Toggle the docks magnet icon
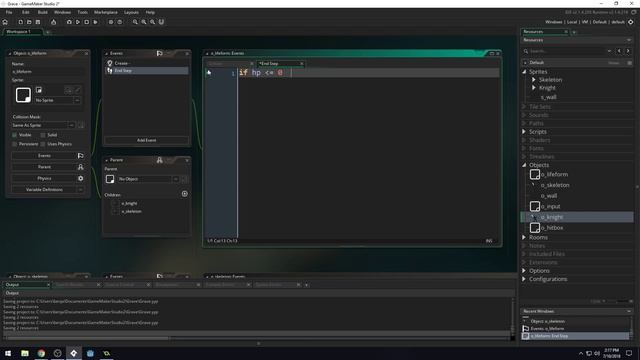Viewport: 640px width, 360px height. point(161,22)
